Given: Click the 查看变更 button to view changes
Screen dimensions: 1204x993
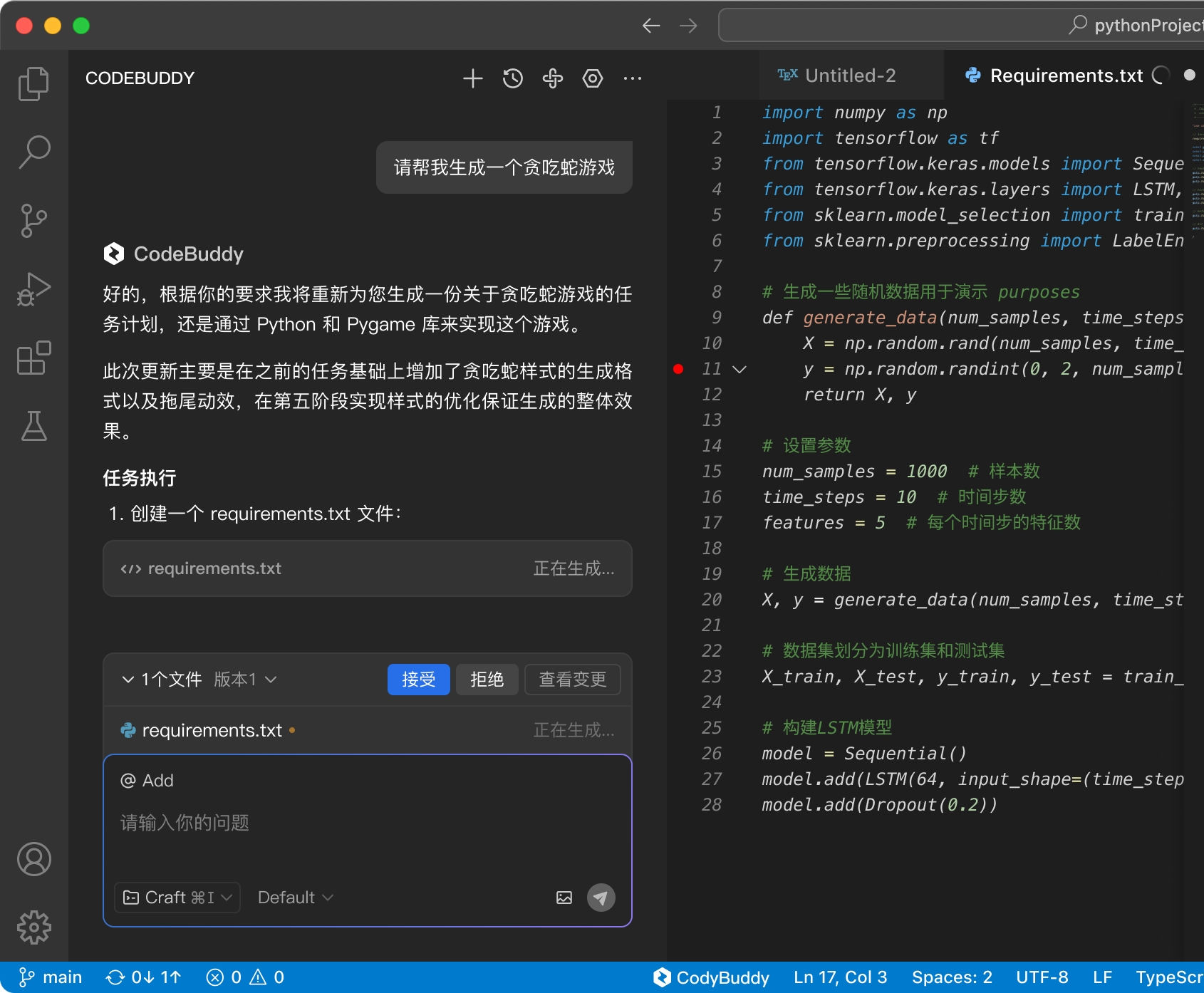Looking at the screenshot, I should pyautogui.click(x=572, y=680).
